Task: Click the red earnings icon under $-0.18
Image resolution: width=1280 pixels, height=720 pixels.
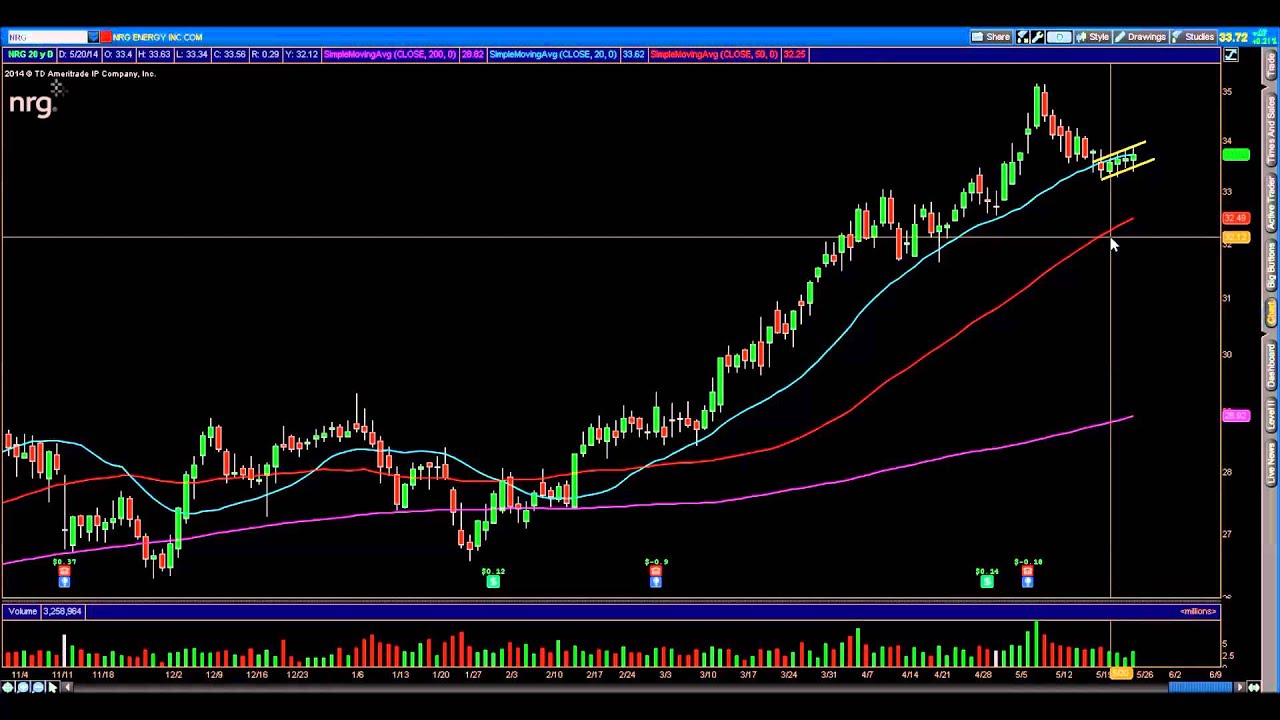Action: (x=1027, y=571)
